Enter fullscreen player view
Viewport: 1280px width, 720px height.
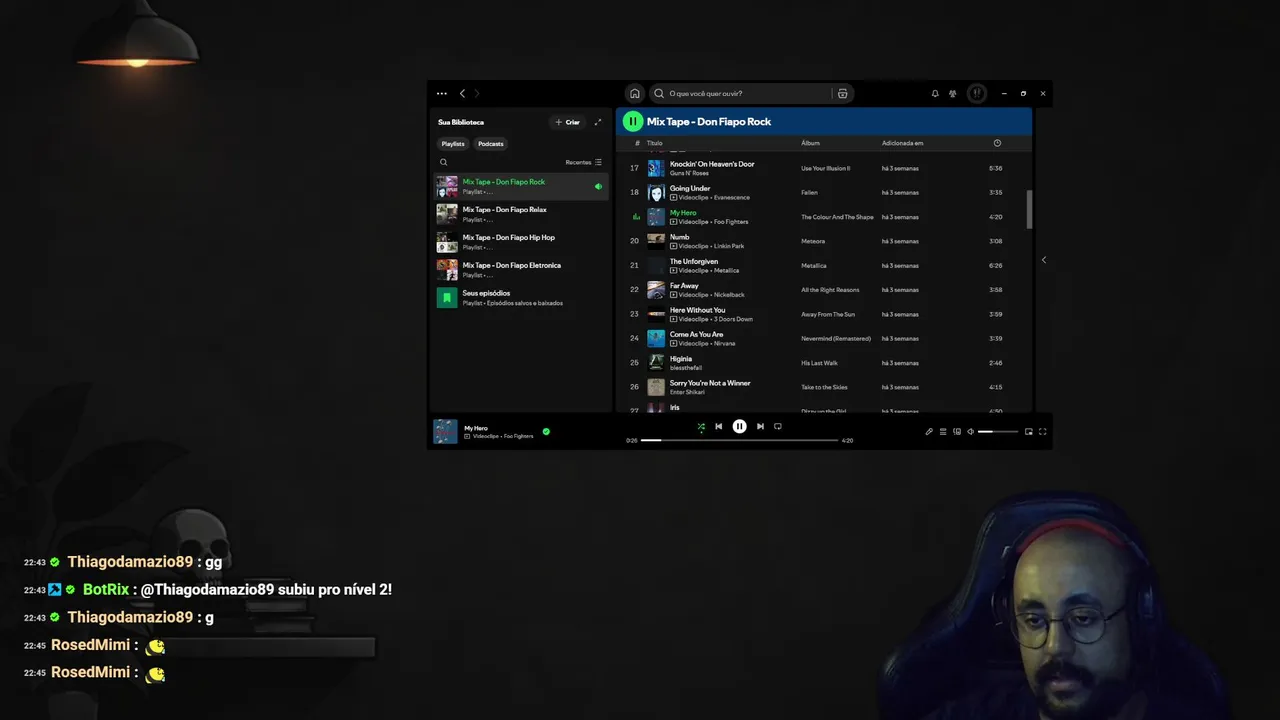click(x=1042, y=432)
